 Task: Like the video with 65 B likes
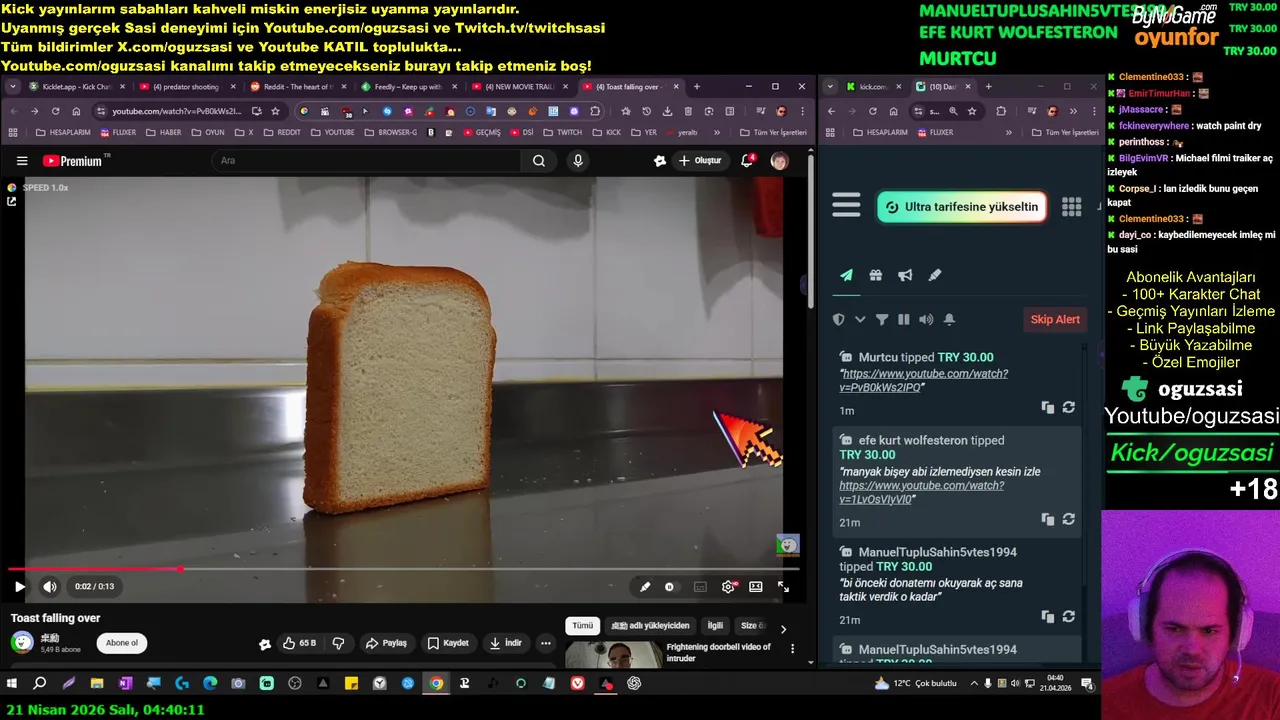click(x=299, y=643)
